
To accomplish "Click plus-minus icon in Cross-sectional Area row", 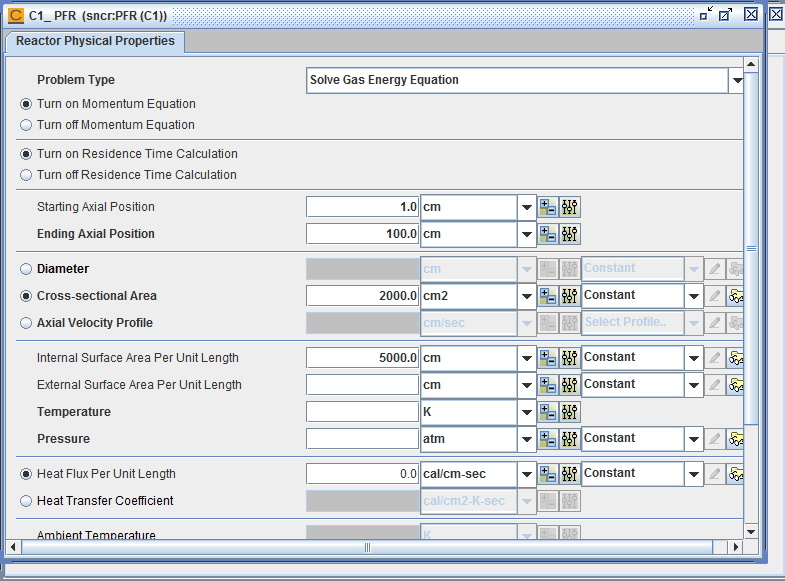I will pyautogui.click(x=548, y=296).
